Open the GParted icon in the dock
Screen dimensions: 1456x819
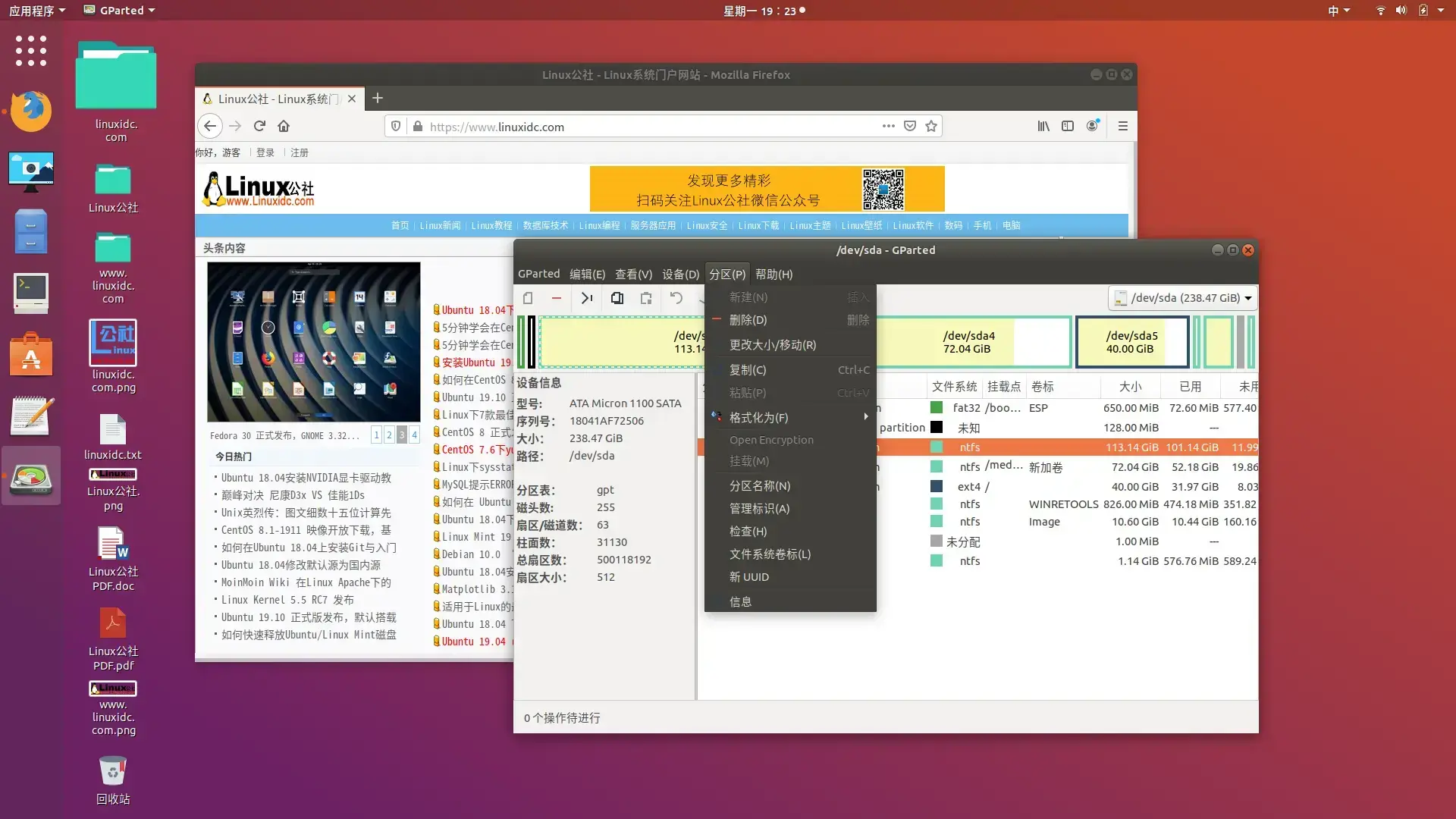(x=30, y=476)
